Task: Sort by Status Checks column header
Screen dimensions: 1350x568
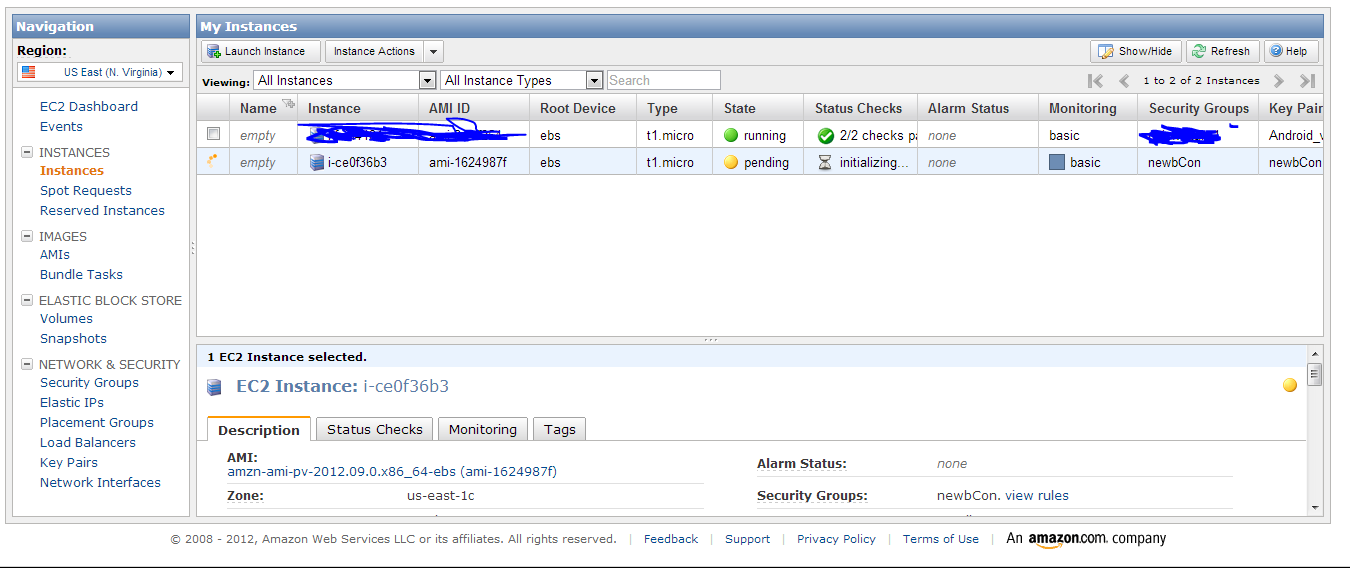Action: coord(860,108)
